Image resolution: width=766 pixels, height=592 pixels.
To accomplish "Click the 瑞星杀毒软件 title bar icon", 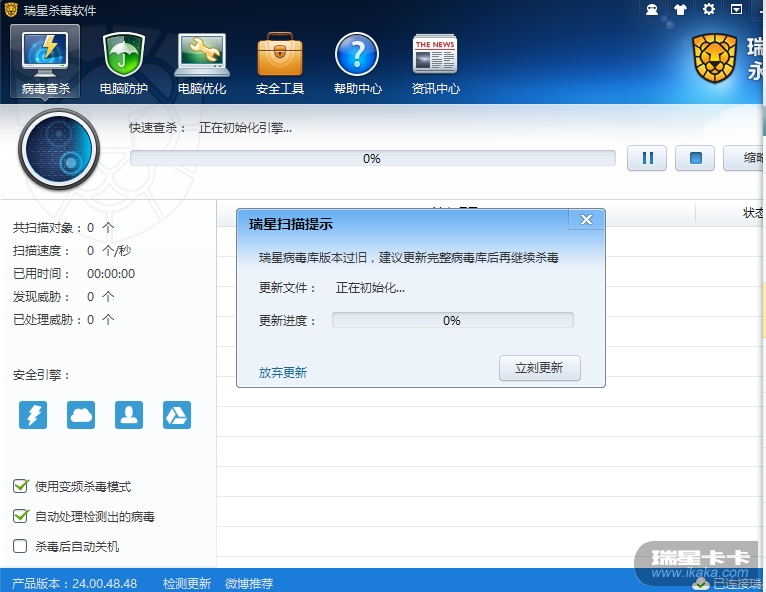I will click(x=11, y=9).
